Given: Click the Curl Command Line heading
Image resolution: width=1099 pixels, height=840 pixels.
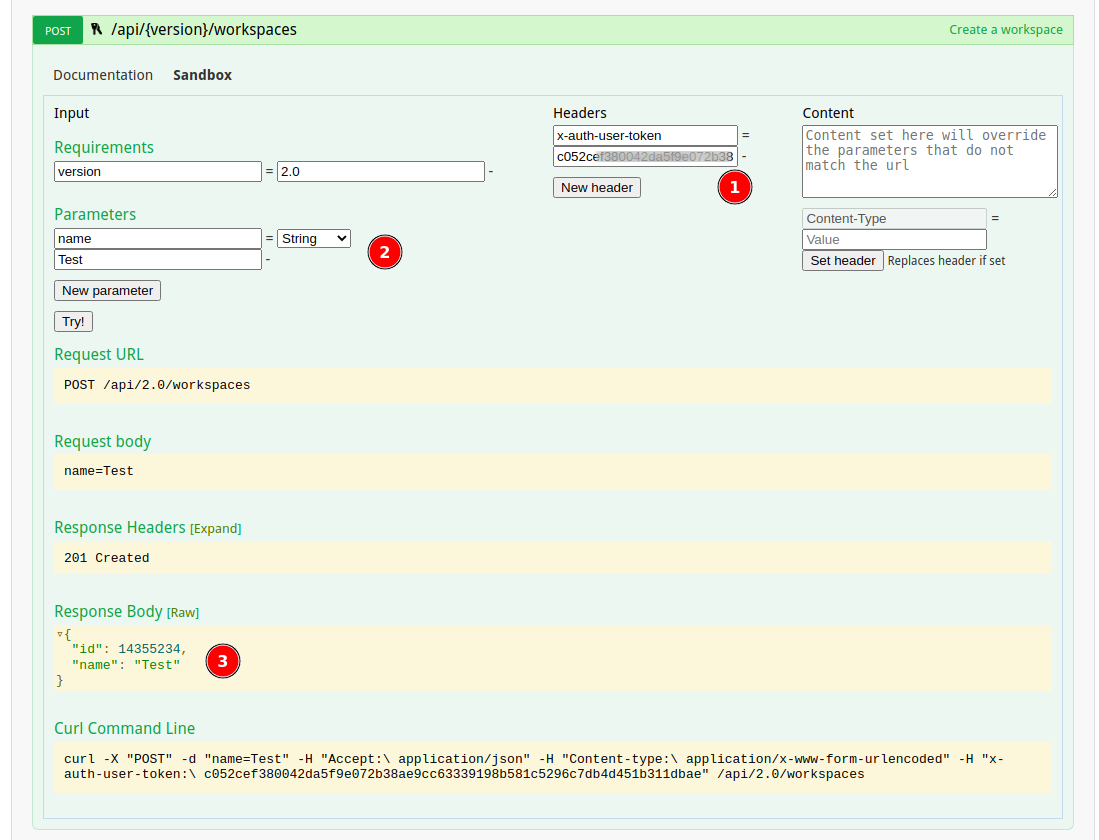Looking at the screenshot, I should pyautogui.click(x=125, y=729).
